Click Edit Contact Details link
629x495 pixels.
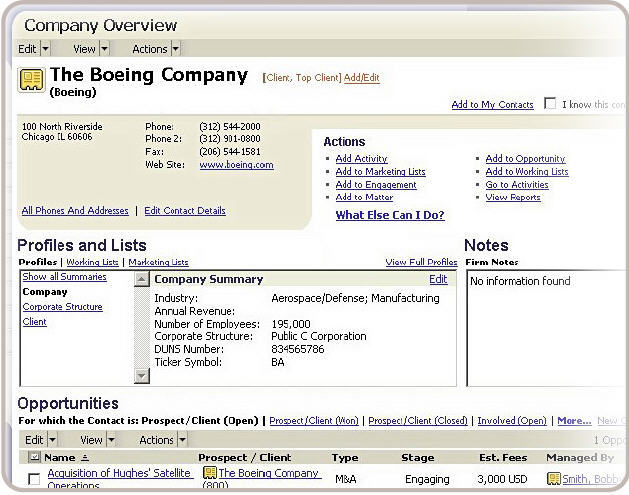[185, 211]
